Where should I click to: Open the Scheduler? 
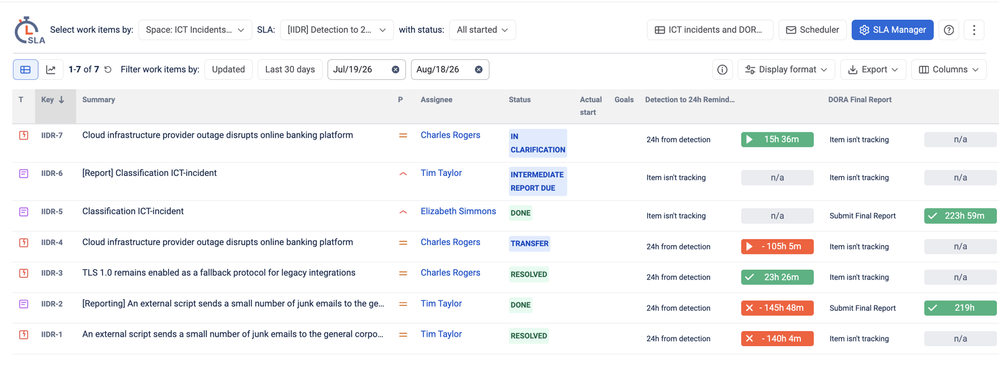pos(812,30)
